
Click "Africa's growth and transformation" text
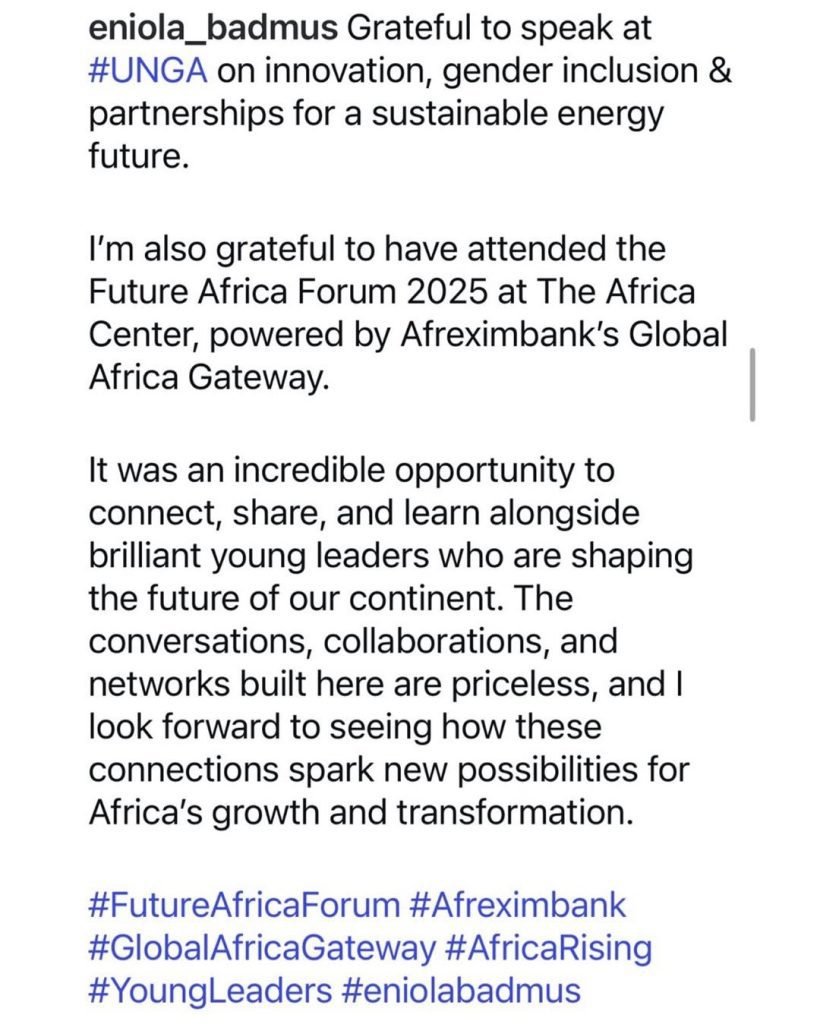[x=361, y=812]
